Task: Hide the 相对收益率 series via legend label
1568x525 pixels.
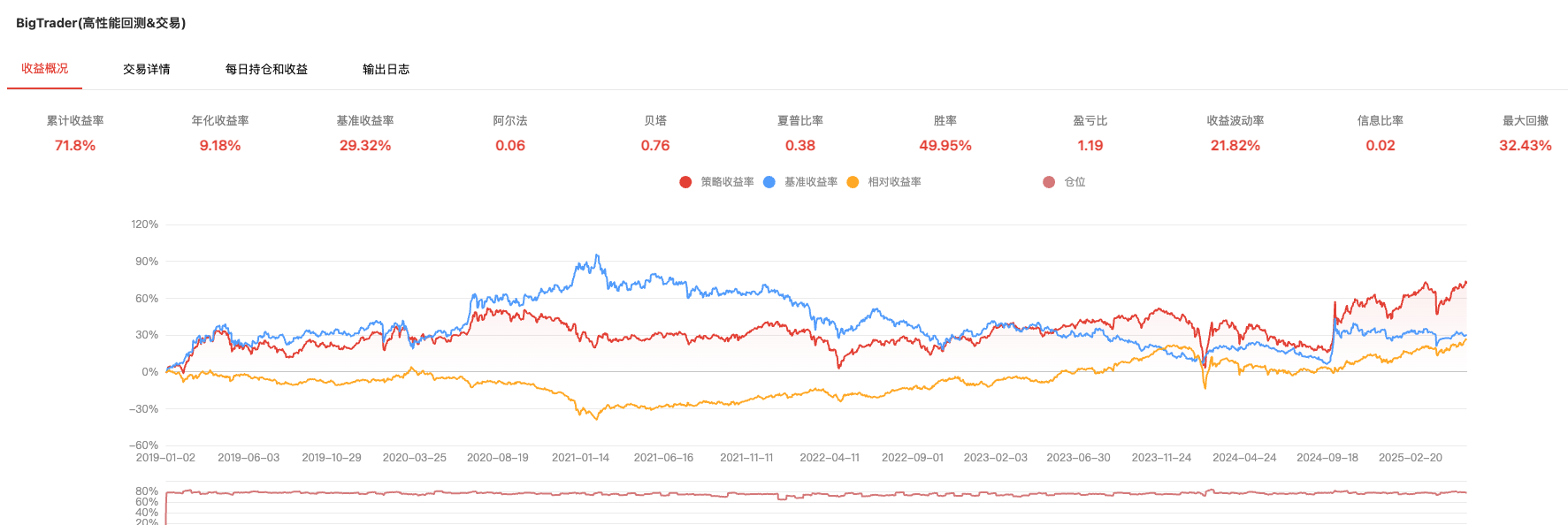Action: [x=894, y=182]
